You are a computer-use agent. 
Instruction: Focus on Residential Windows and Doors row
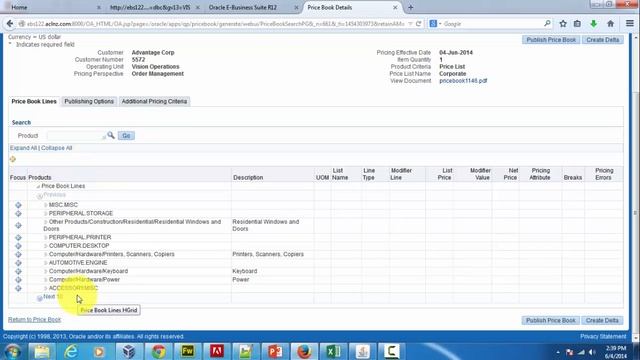click(18, 225)
